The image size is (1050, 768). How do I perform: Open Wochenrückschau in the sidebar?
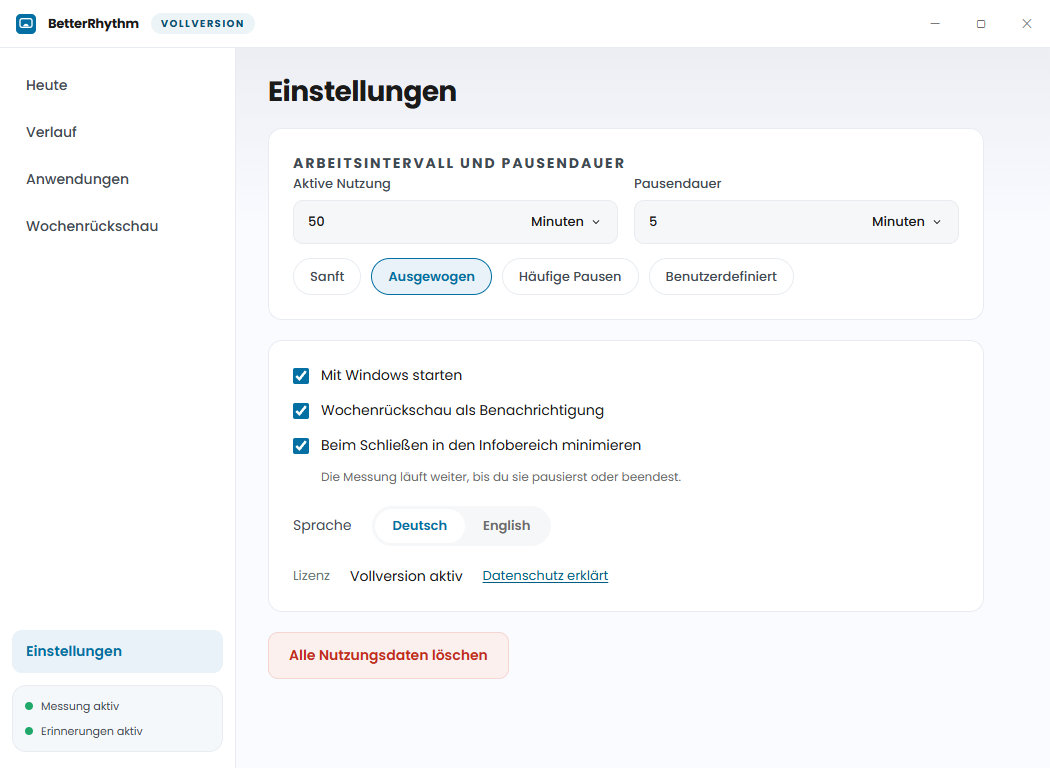click(92, 226)
